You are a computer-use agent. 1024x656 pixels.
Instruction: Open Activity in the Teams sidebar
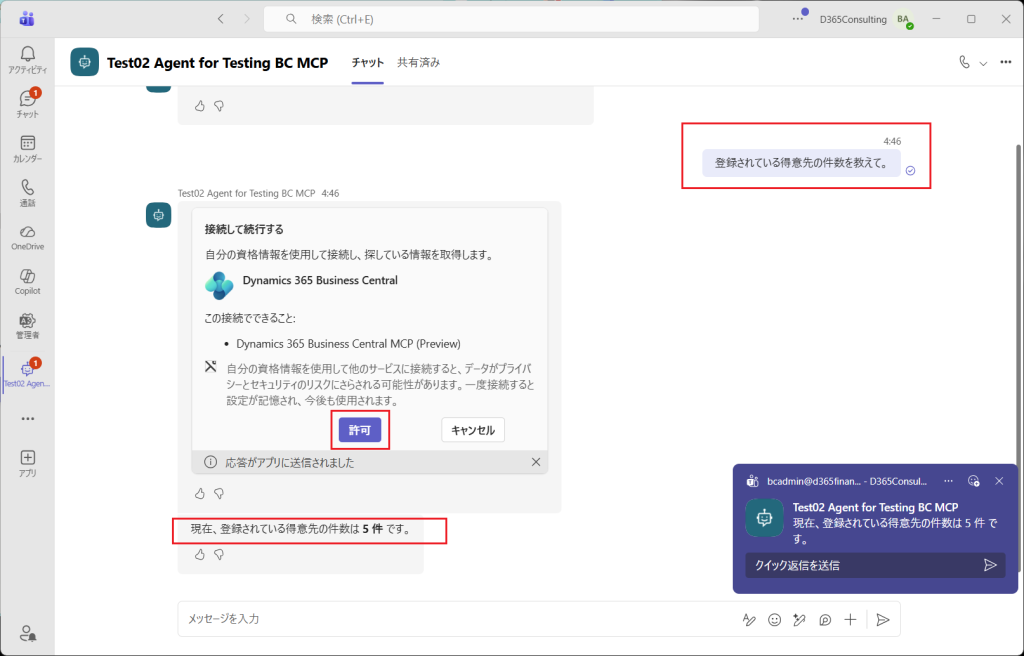pyautogui.click(x=27, y=59)
